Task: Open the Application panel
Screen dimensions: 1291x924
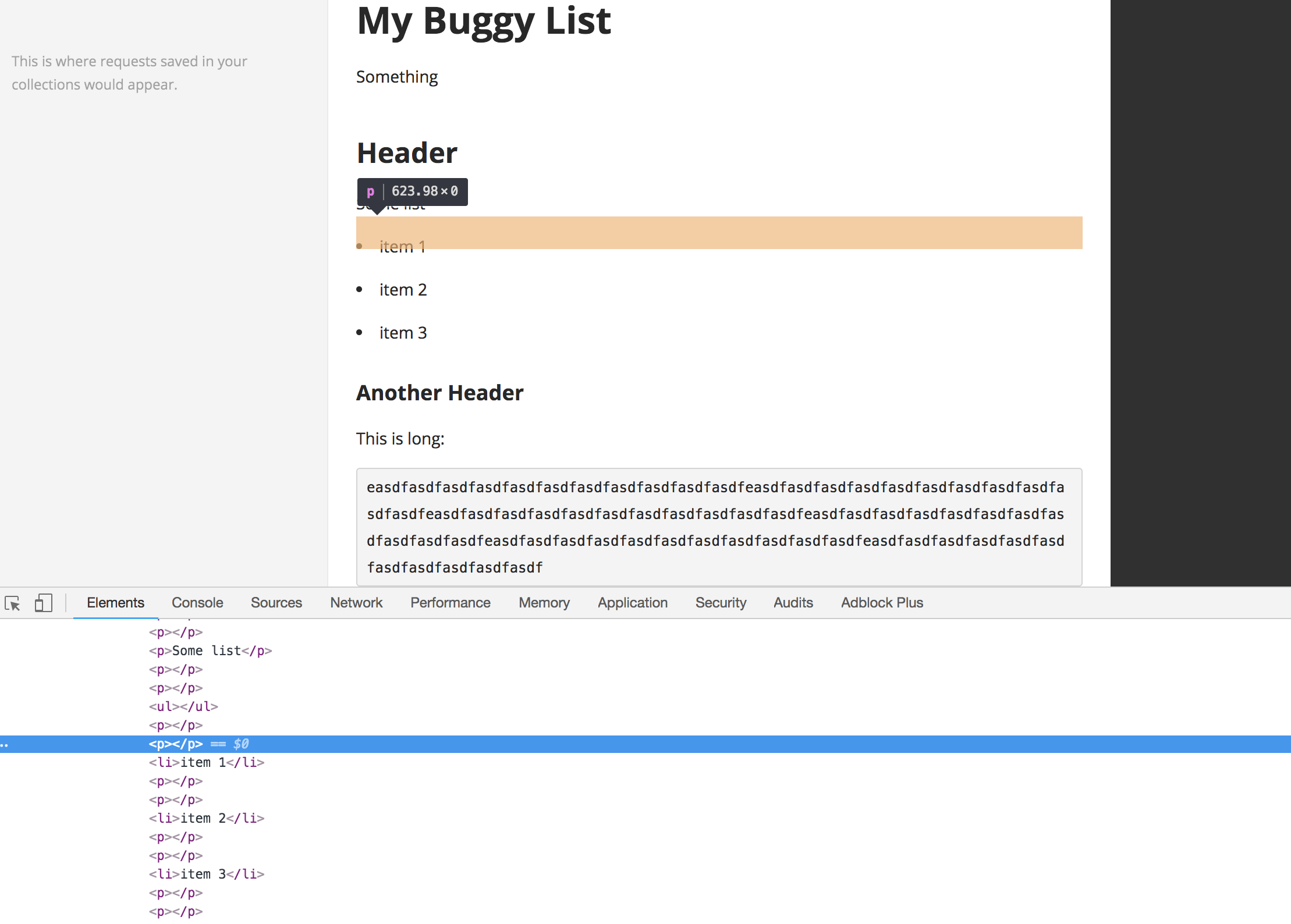Action: 632,603
